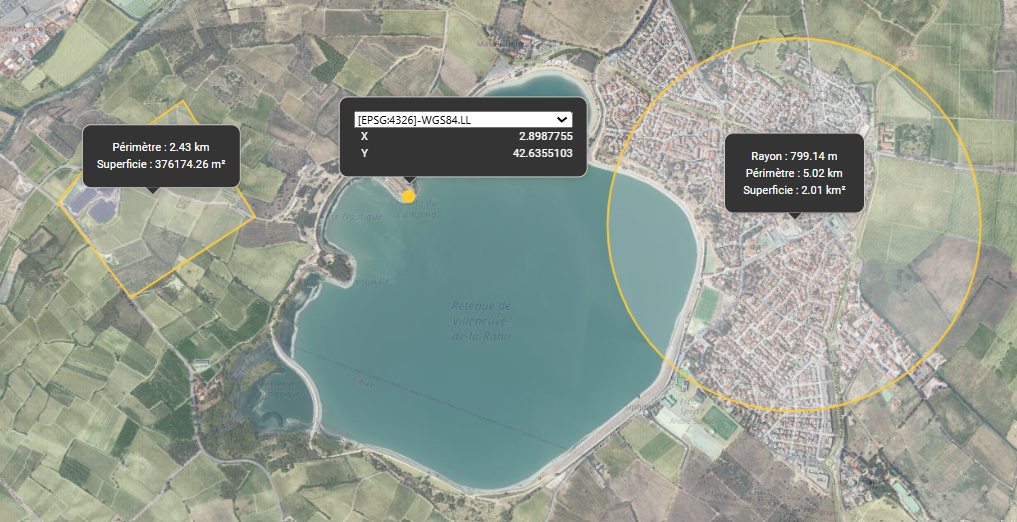Click the Y label in the coordinates popup
The height and width of the screenshot is (522, 1017).
point(364,153)
